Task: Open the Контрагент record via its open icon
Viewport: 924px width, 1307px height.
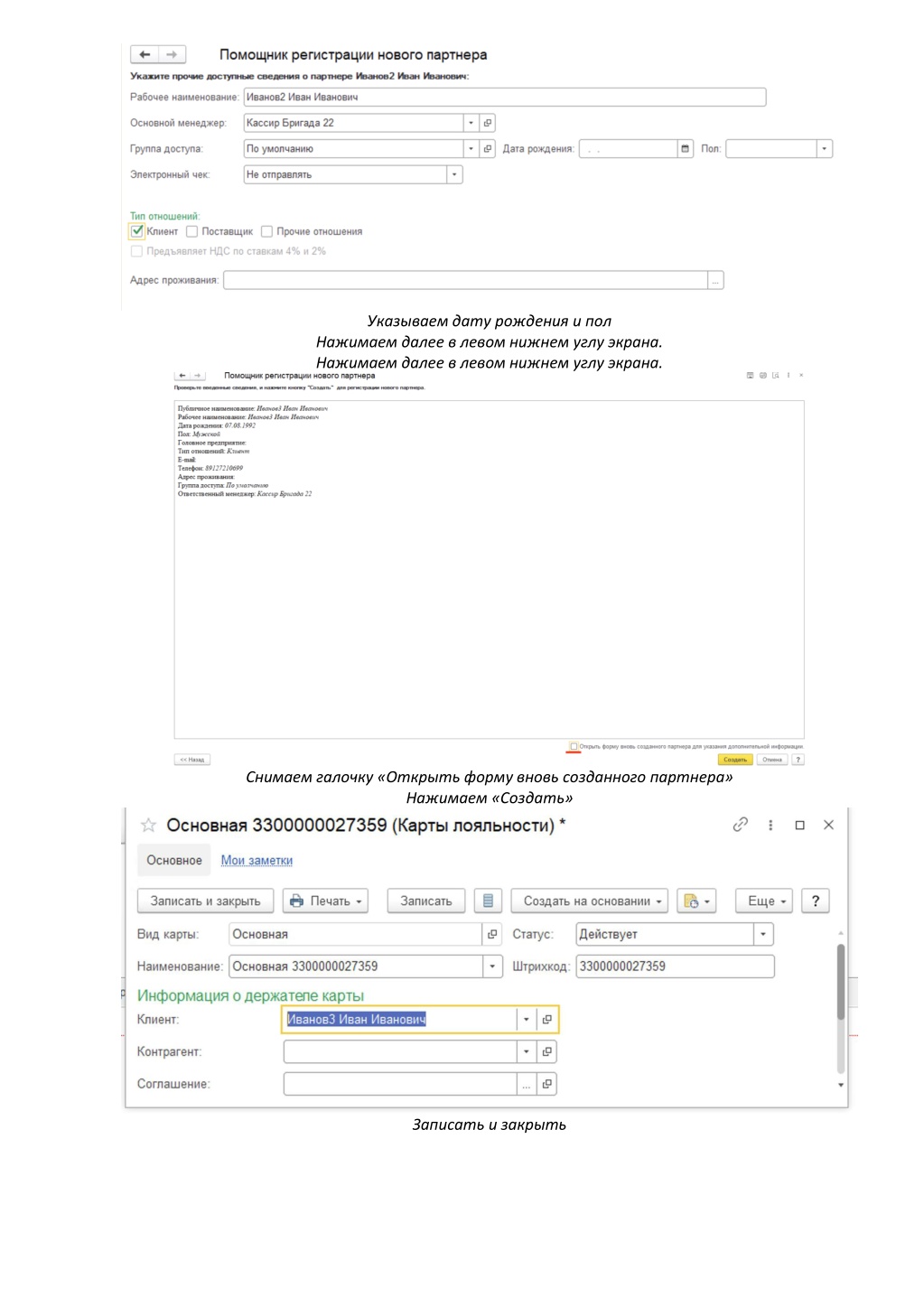Action: pyautogui.click(x=546, y=1051)
